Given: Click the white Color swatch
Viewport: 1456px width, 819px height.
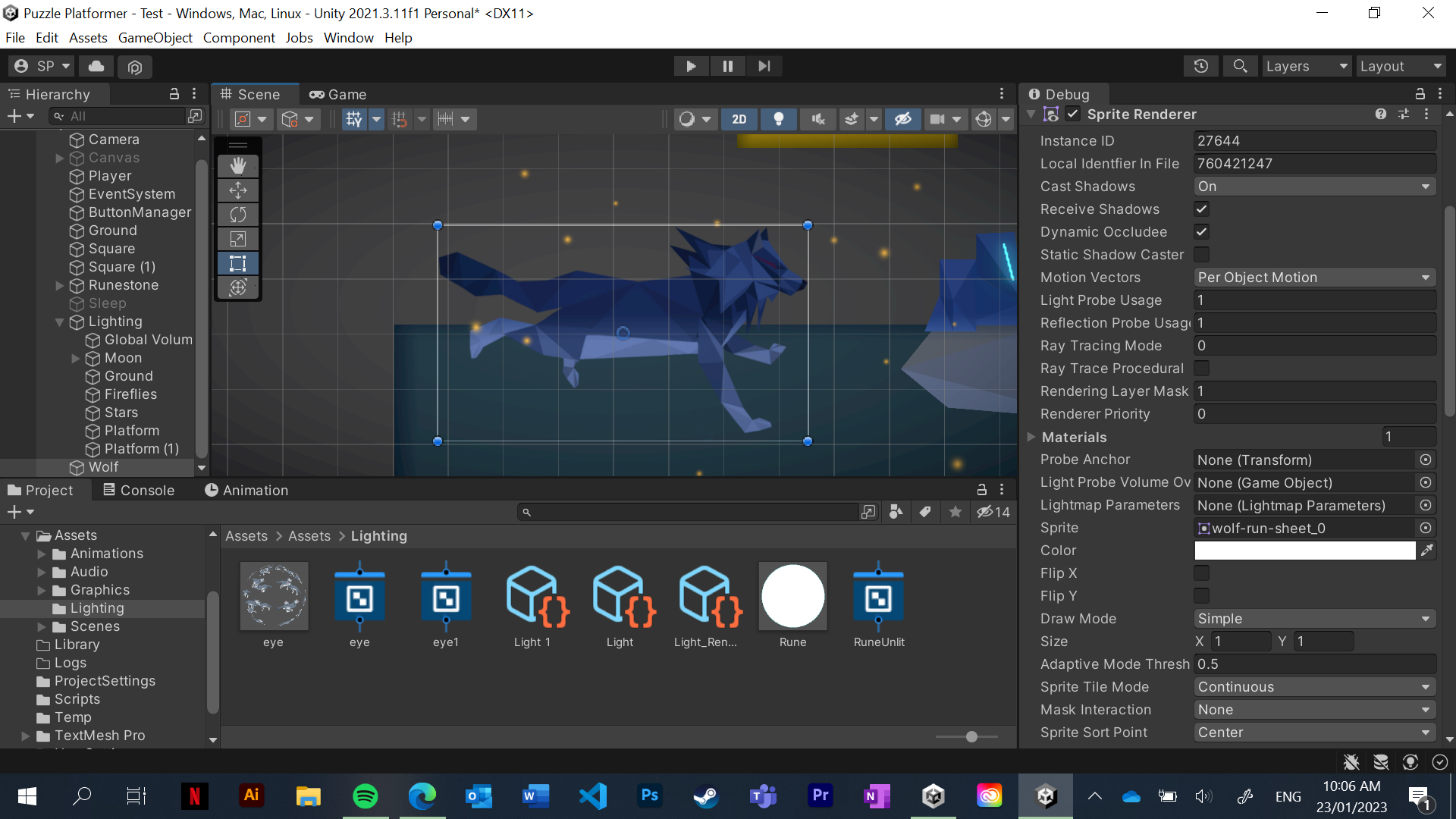Looking at the screenshot, I should coord(1304,551).
